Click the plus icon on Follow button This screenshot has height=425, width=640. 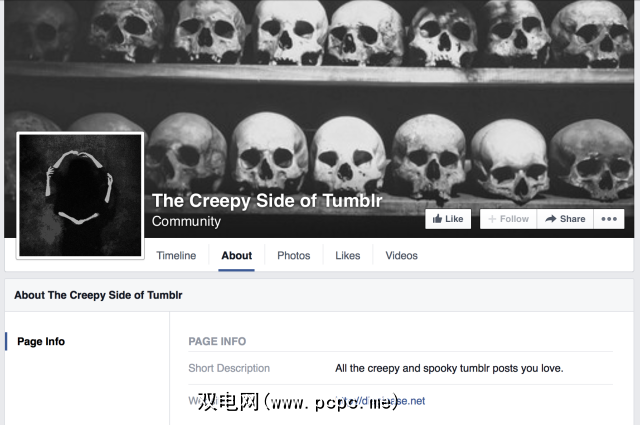point(492,219)
